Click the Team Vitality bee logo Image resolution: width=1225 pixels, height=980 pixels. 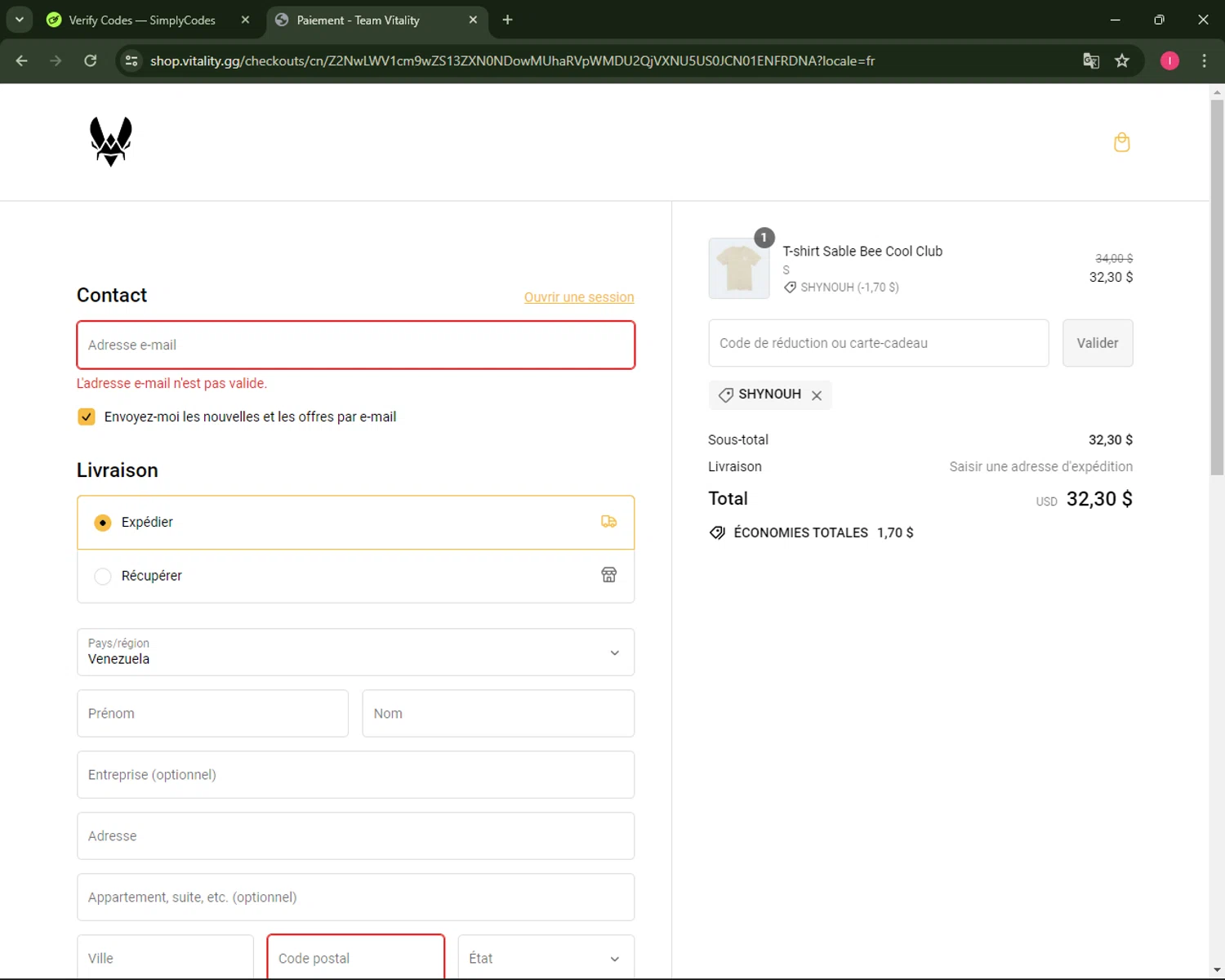tap(110, 141)
